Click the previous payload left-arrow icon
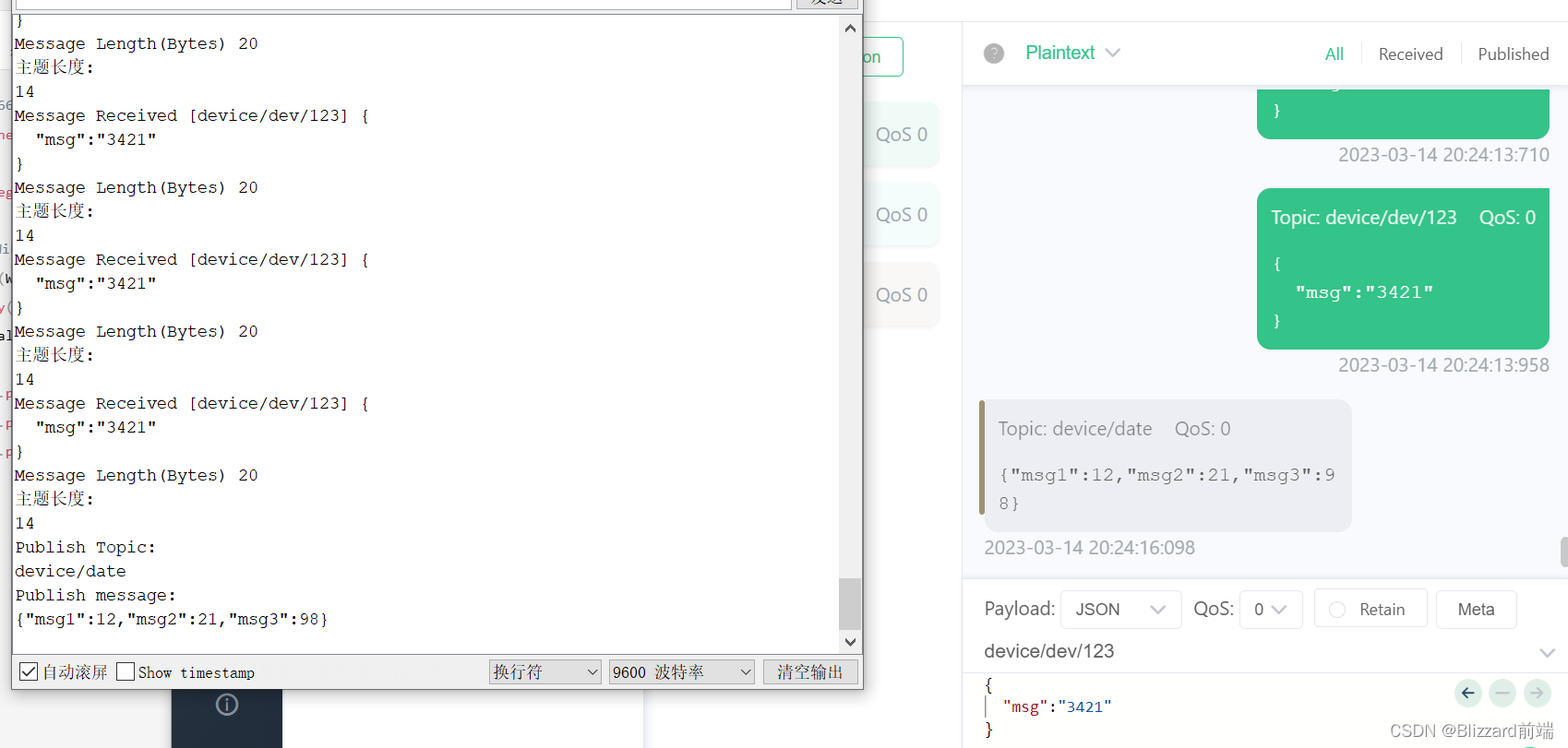1568x748 pixels. [x=1468, y=693]
